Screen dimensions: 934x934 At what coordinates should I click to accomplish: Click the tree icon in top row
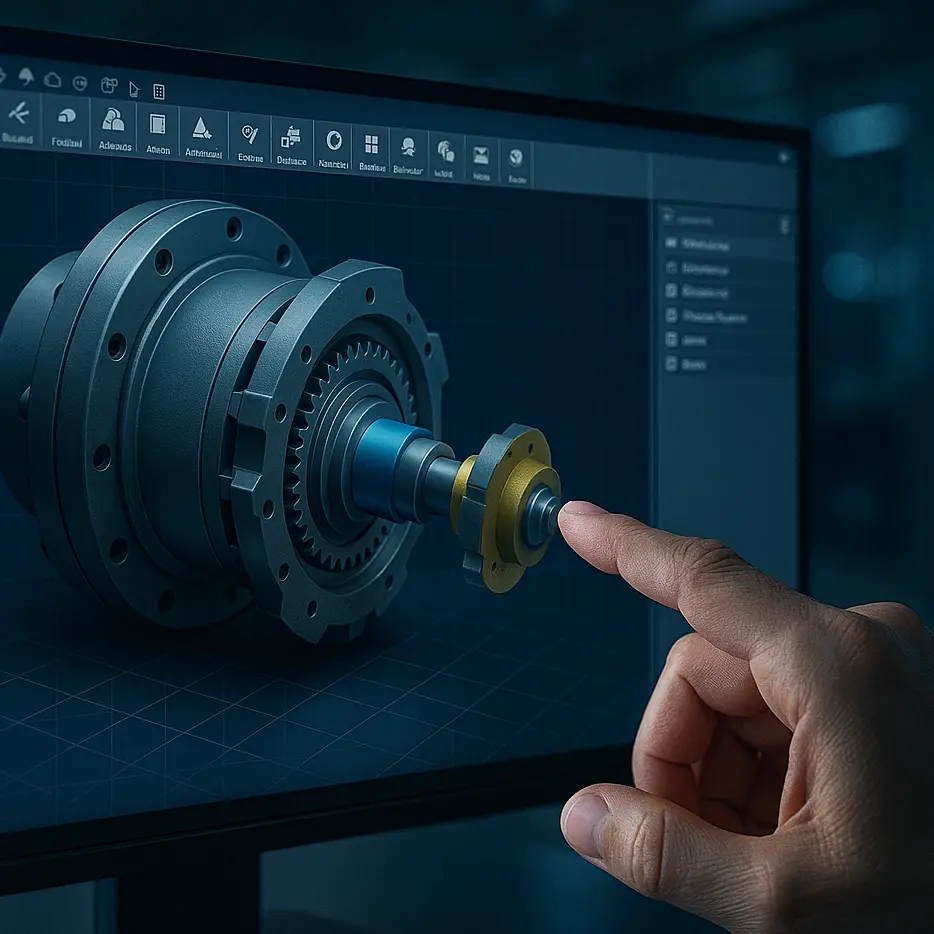(x=25, y=76)
